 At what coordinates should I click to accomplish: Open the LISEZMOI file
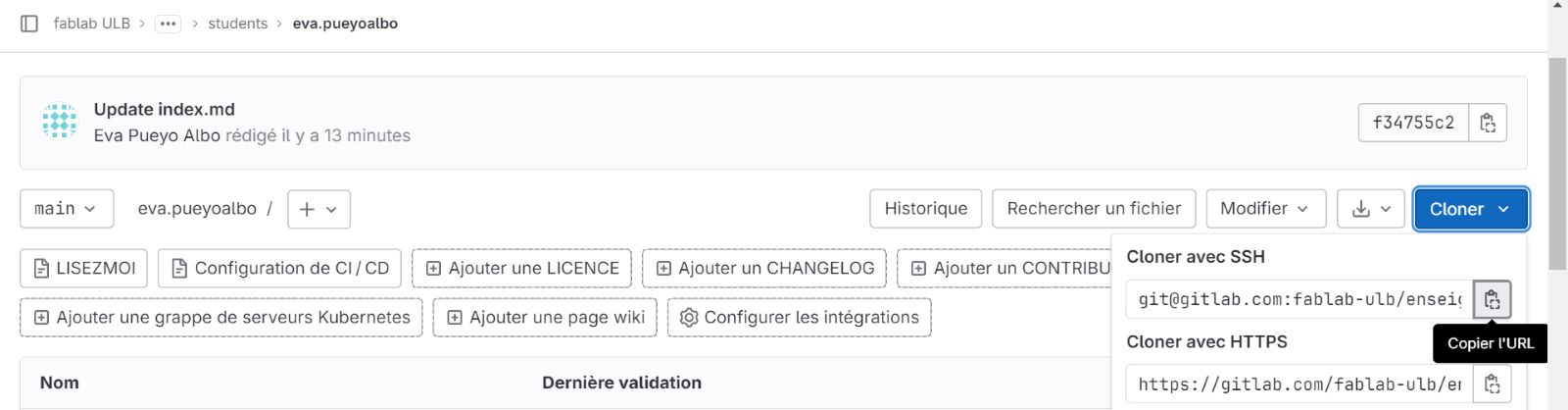[84, 268]
